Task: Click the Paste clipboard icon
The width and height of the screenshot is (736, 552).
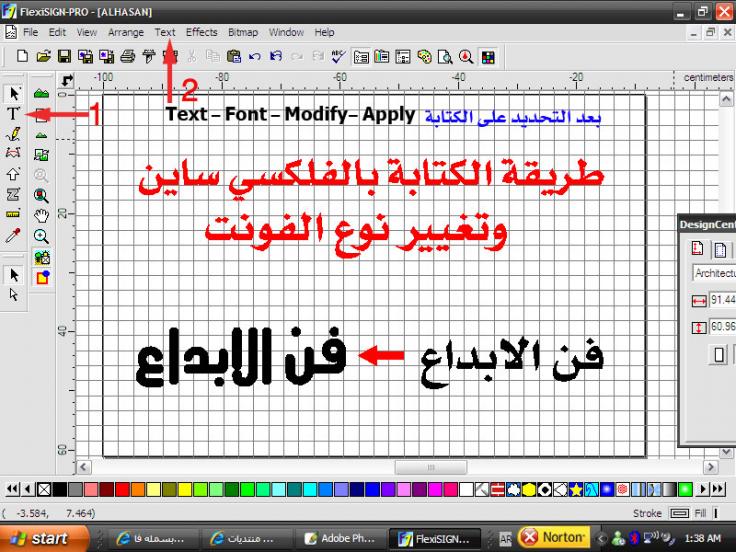Action: (x=232, y=58)
